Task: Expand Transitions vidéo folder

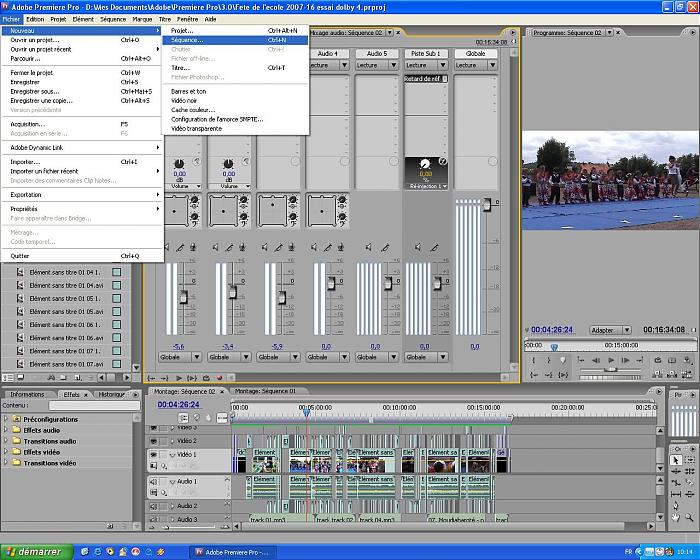Action: pyautogui.click(x=6, y=463)
